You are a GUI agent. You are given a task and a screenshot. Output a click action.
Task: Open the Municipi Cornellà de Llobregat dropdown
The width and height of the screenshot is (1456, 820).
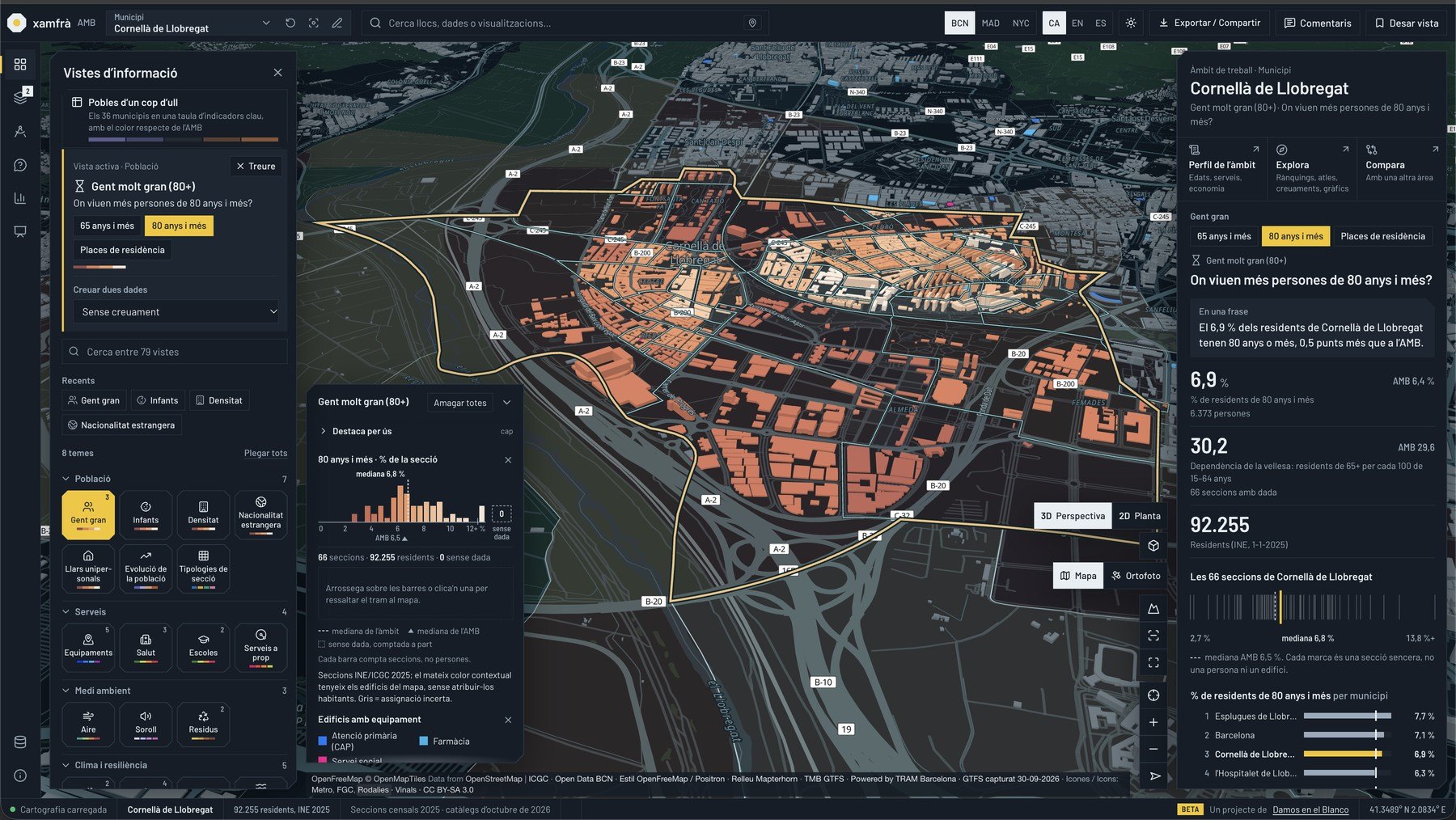[191, 23]
